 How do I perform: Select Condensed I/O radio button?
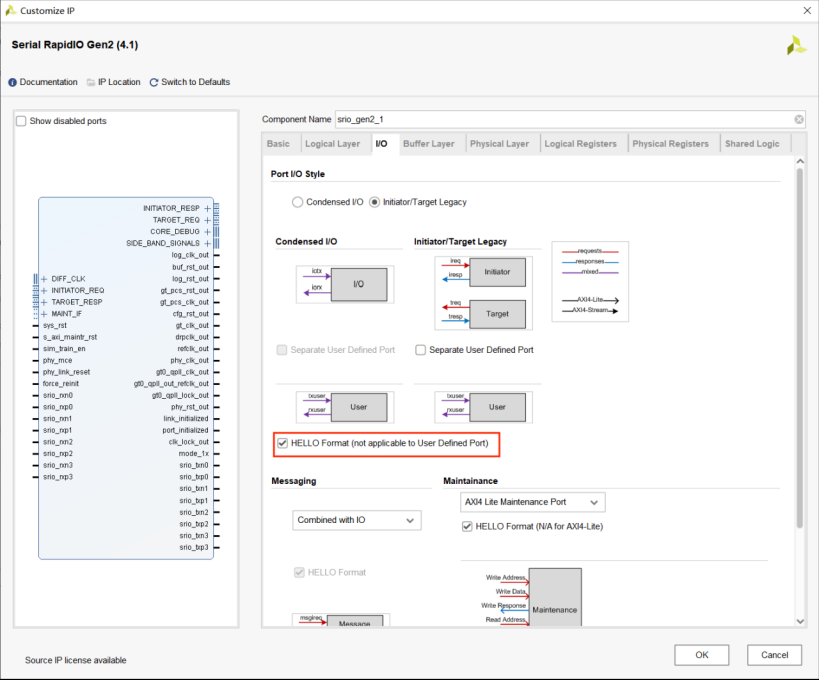click(x=297, y=202)
